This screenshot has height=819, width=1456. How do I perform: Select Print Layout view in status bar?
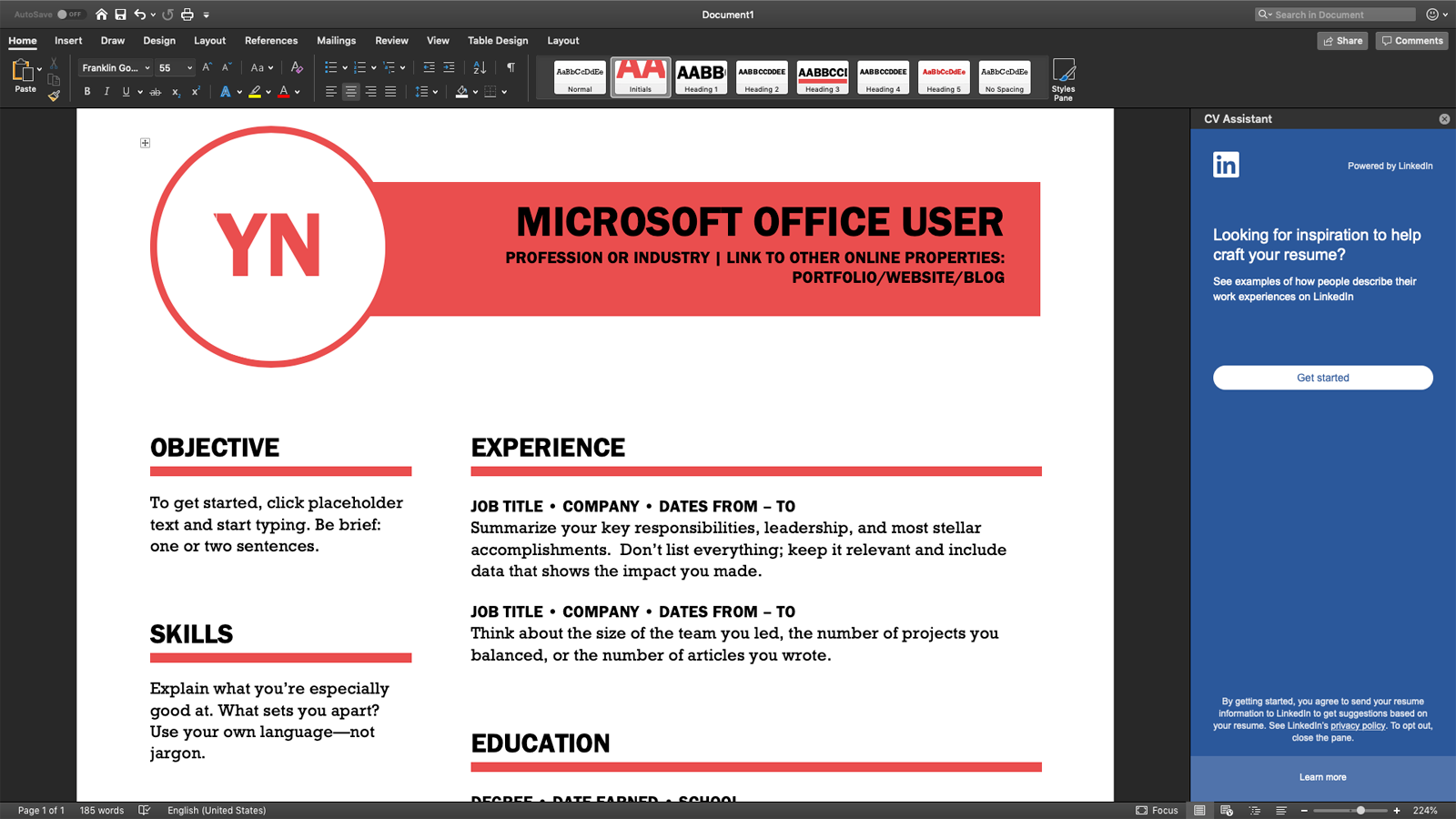point(1199,810)
